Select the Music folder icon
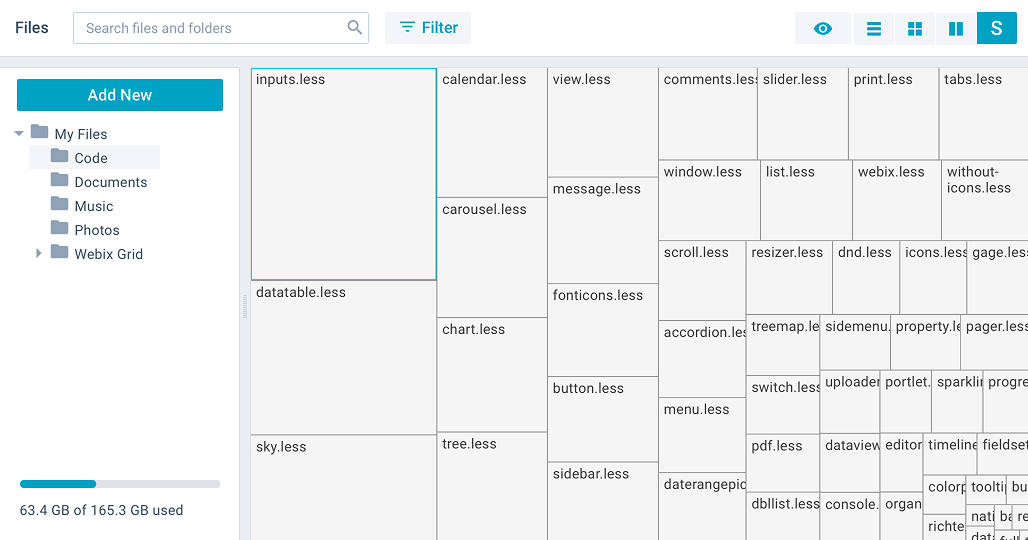 click(60, 205)
